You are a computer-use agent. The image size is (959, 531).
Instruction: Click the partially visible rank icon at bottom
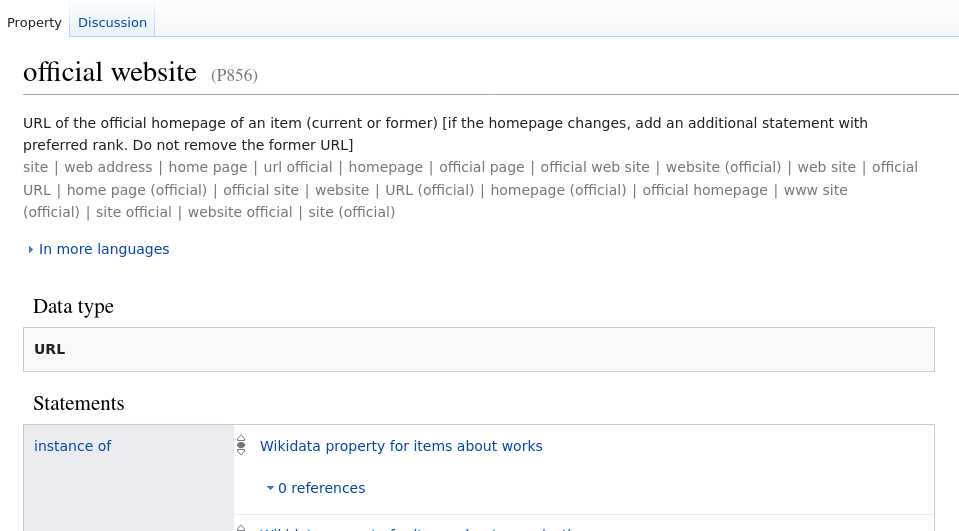(x=241, y=527)
